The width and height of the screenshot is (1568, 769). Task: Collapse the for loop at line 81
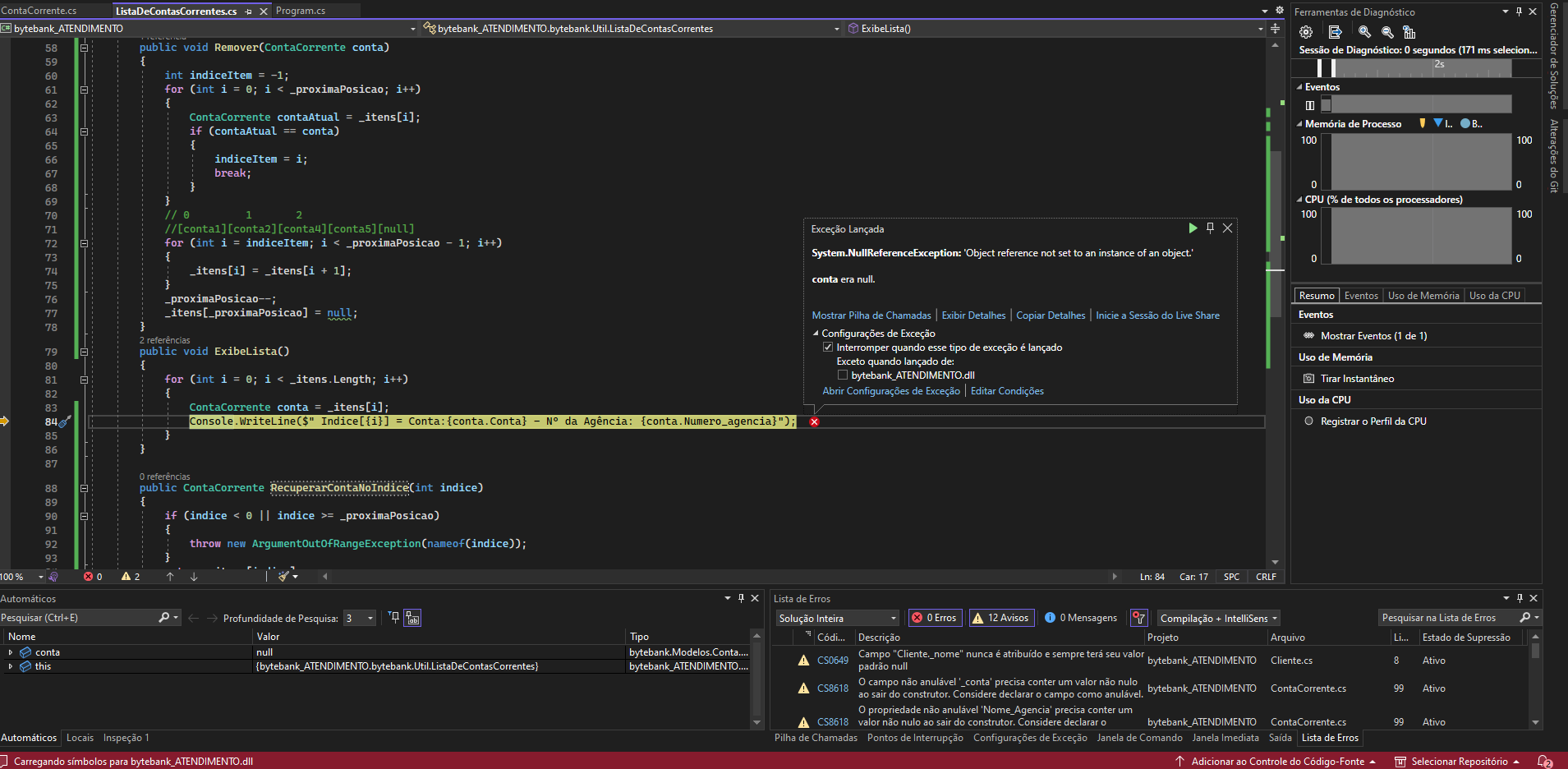84,380
